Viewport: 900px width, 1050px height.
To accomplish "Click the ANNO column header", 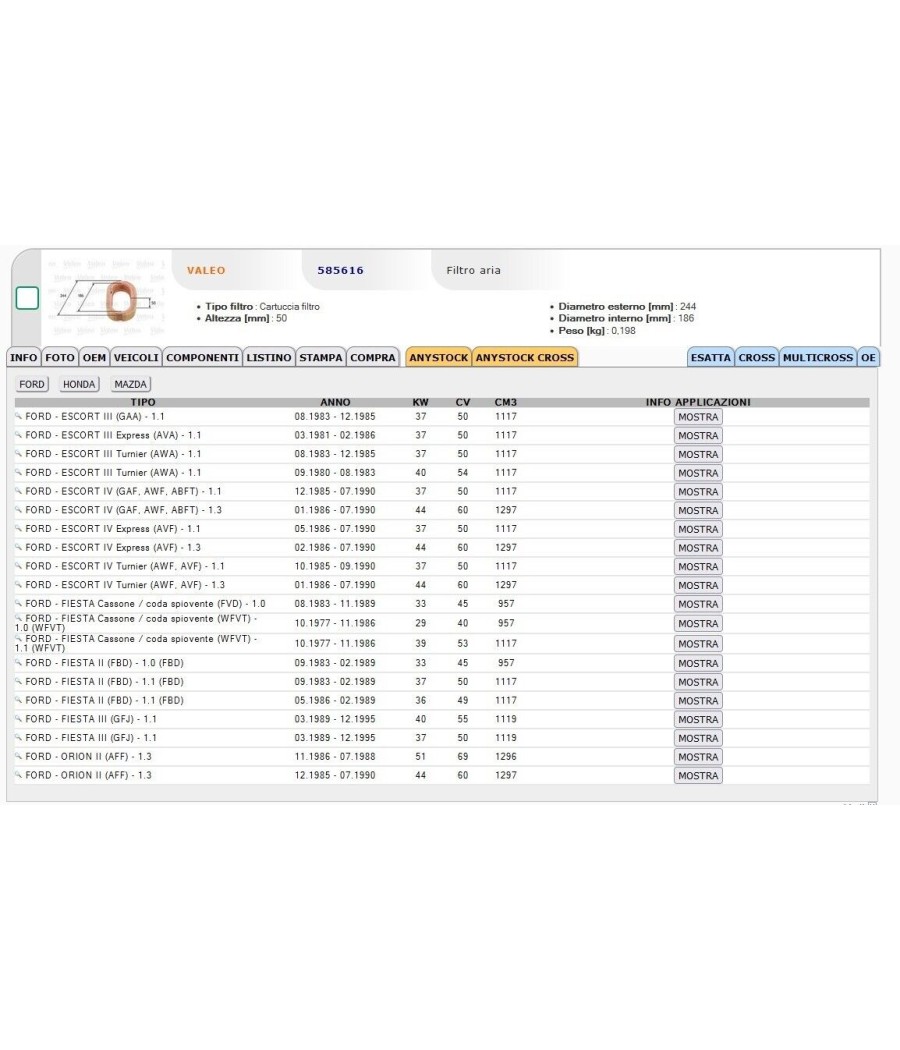I will [x=335, y=402].
